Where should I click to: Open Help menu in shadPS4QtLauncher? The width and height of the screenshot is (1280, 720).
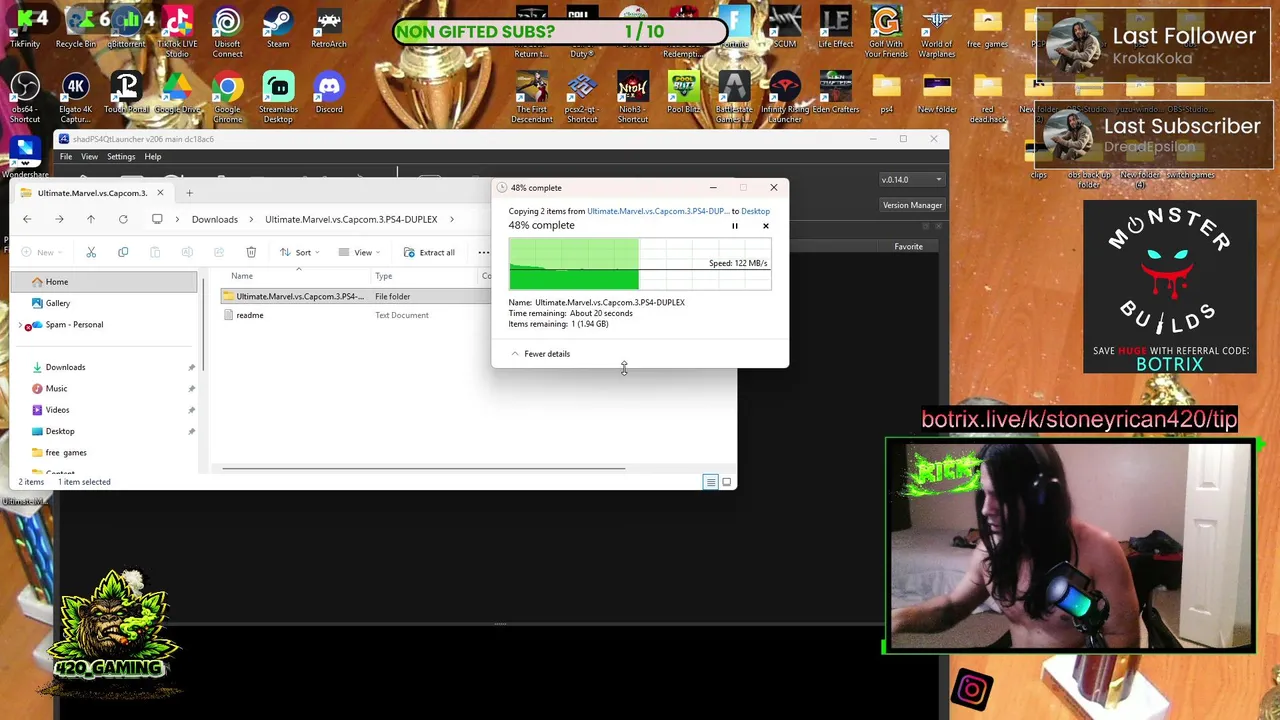click(152, 157)
